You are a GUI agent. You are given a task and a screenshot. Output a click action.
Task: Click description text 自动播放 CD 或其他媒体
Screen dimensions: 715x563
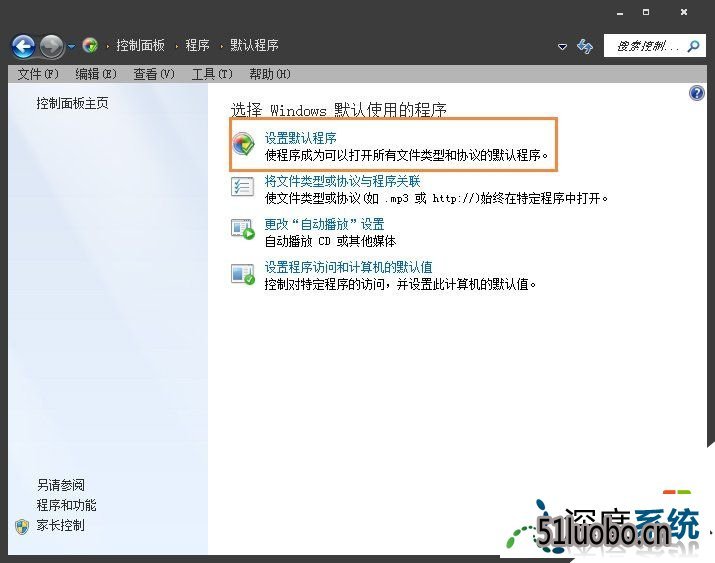tap(330, 241)
